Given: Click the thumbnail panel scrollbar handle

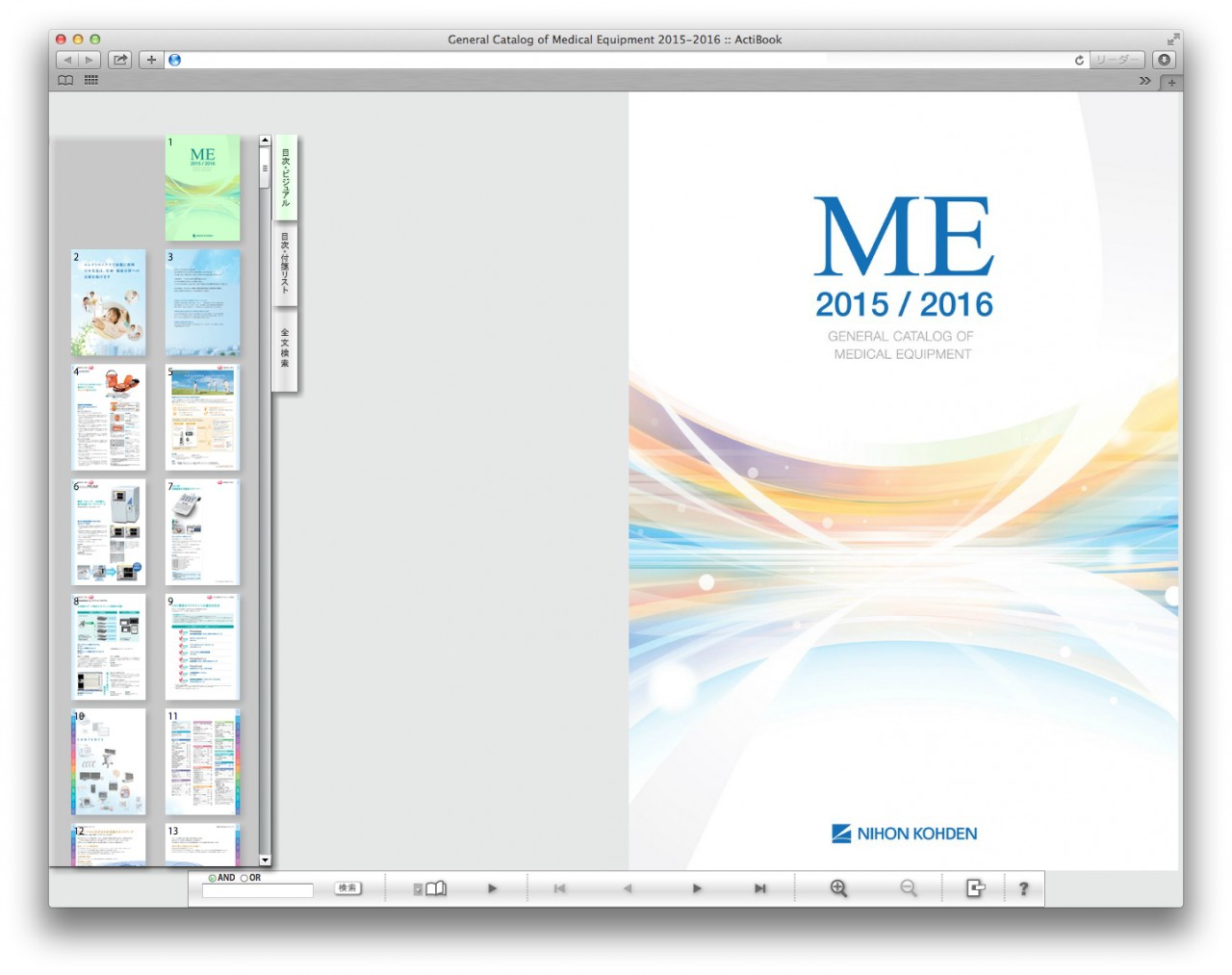Looking at the screenshot, I should pos(265,169).
